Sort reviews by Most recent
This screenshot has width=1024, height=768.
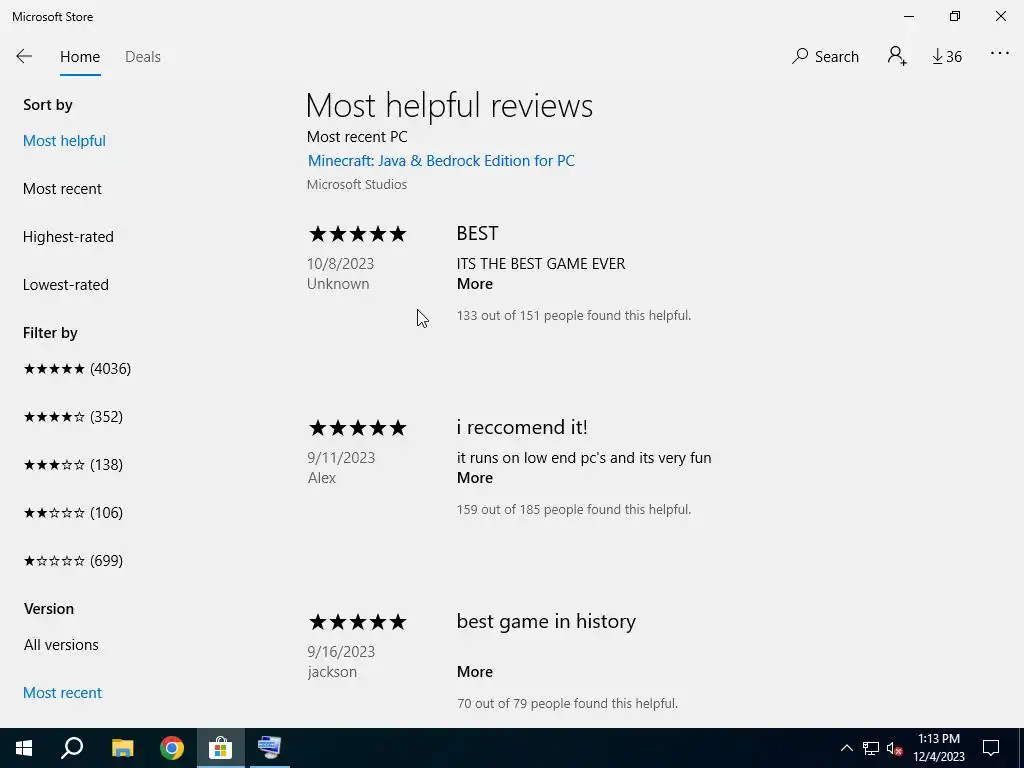(x=62, y=189)
